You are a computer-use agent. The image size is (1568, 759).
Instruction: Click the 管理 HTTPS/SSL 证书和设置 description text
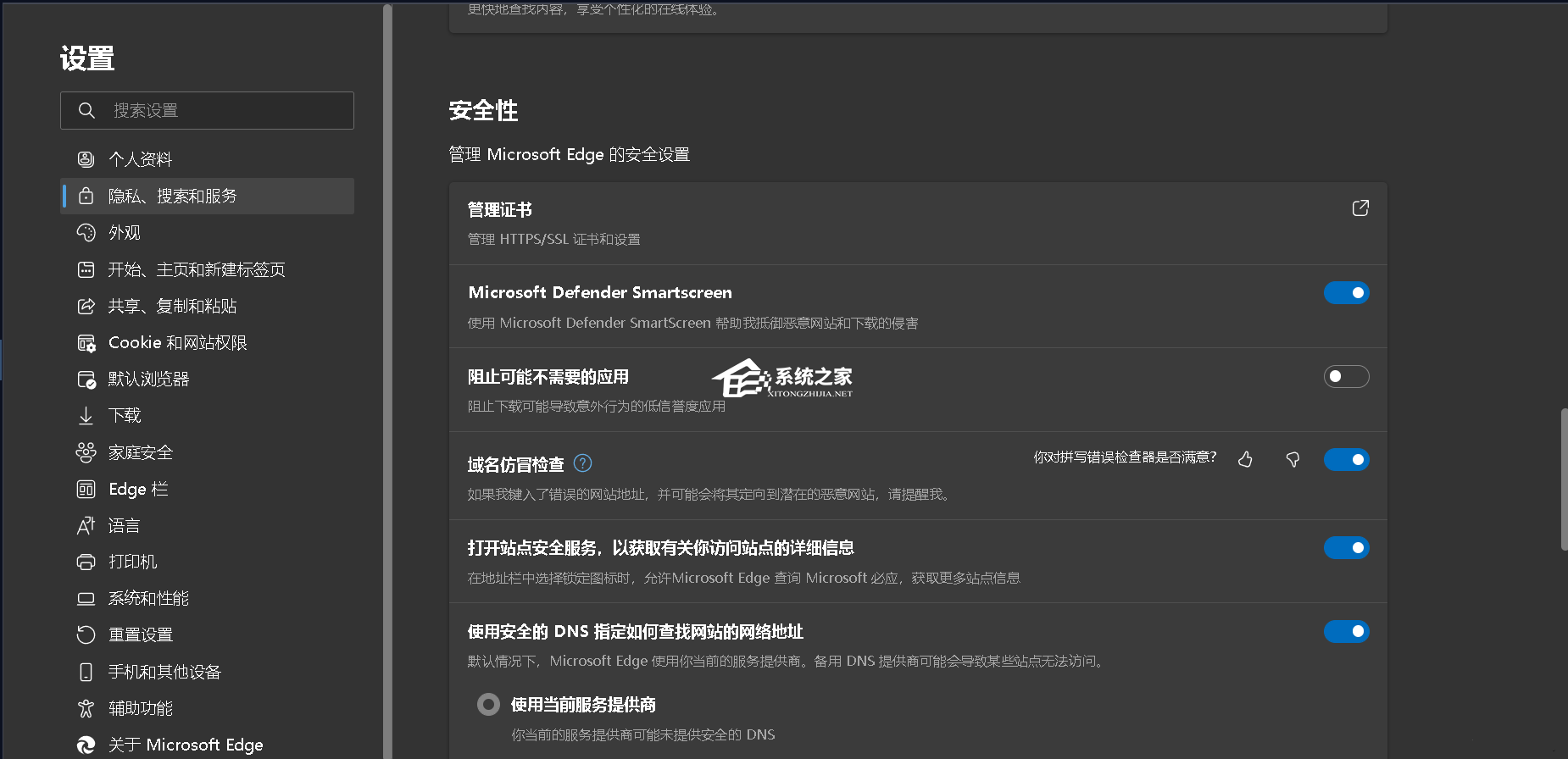click(554, 240)
